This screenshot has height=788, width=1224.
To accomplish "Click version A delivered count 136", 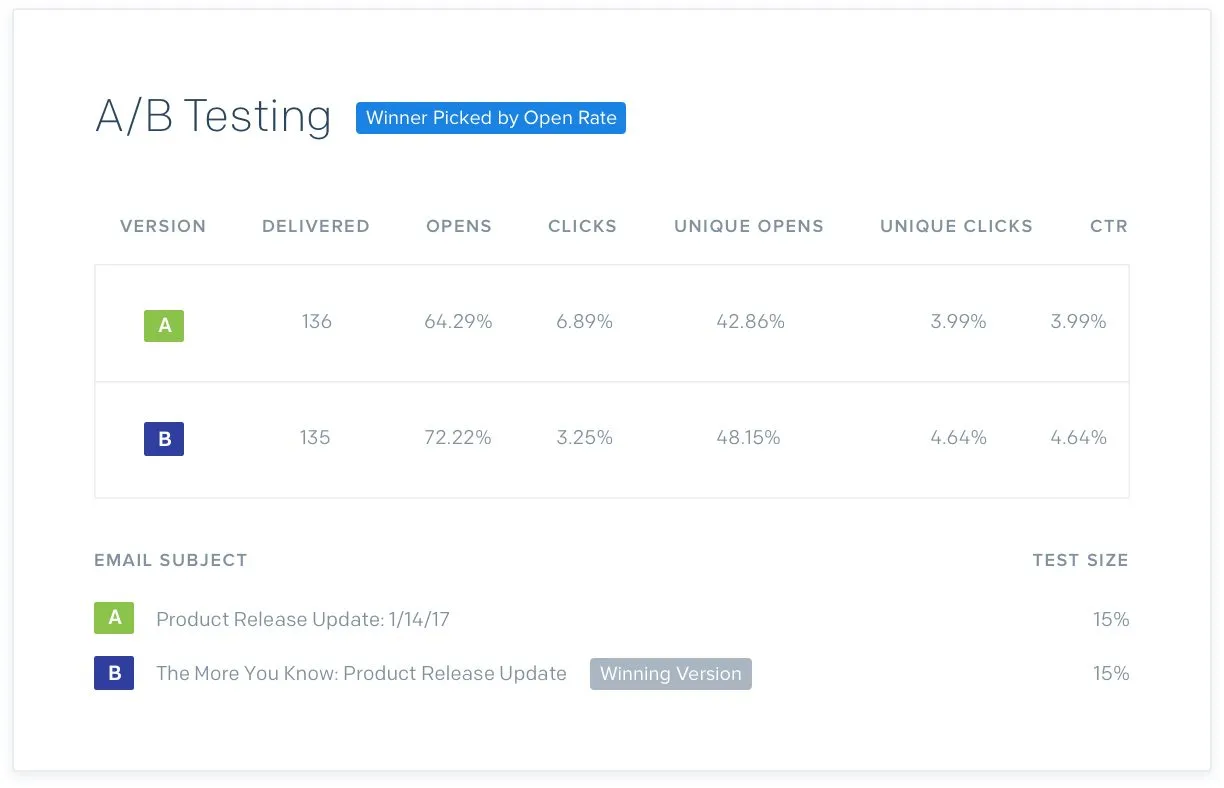I will coord(316,321).
